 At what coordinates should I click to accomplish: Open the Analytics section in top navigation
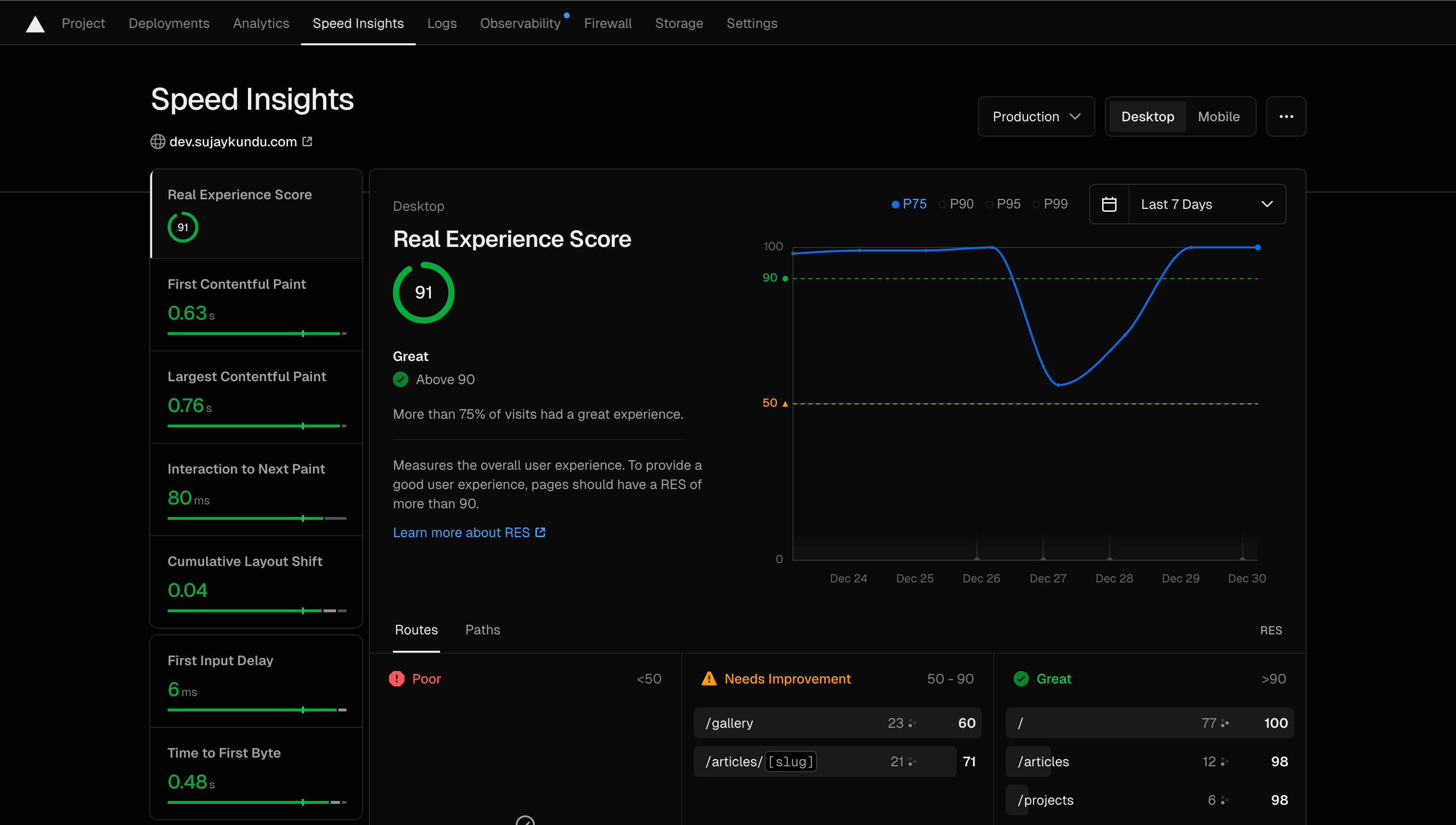pyautogui.click(x=260, y=23)
